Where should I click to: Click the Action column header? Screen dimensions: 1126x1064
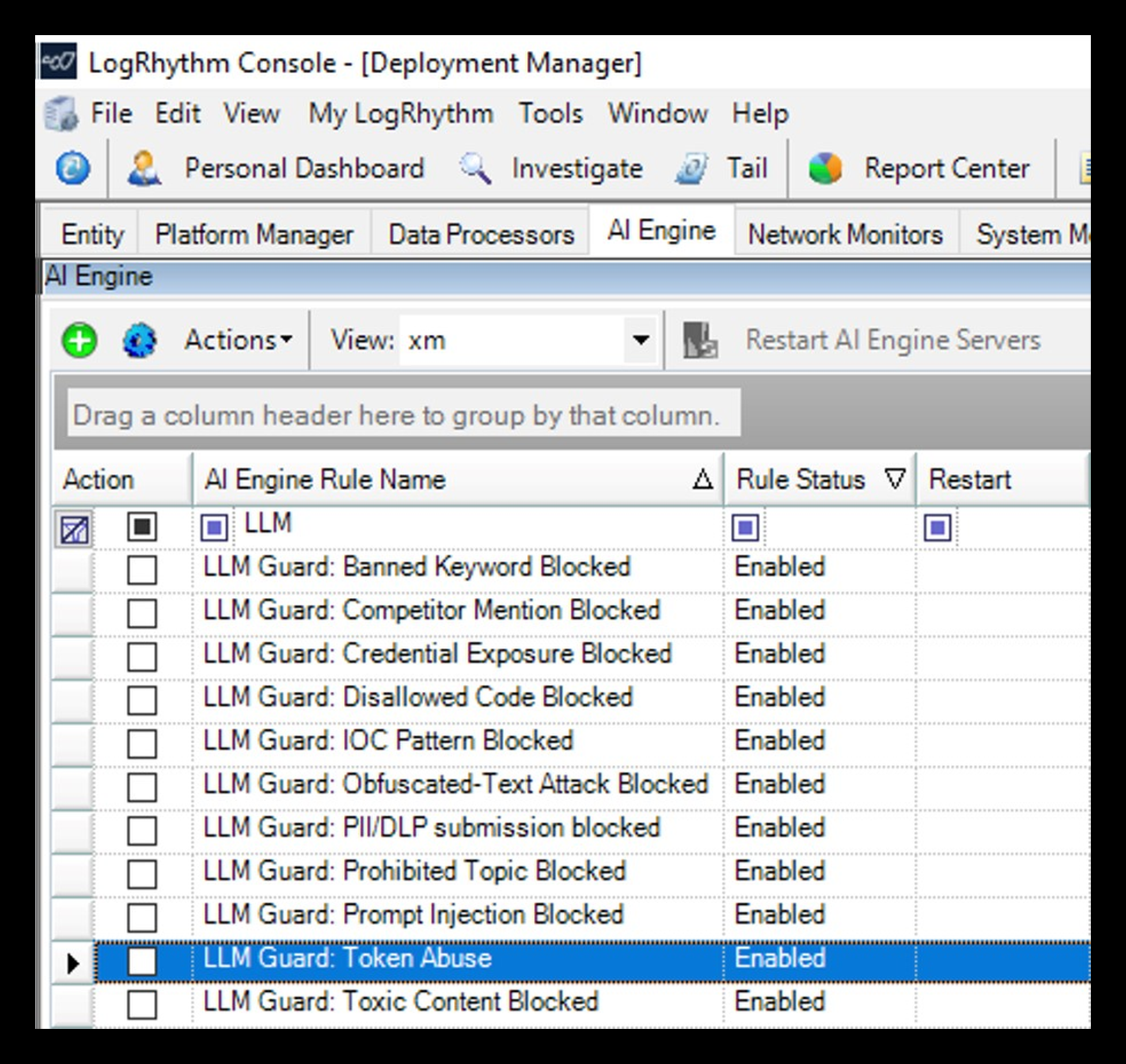pyautogui.click(x=122, y=479)
